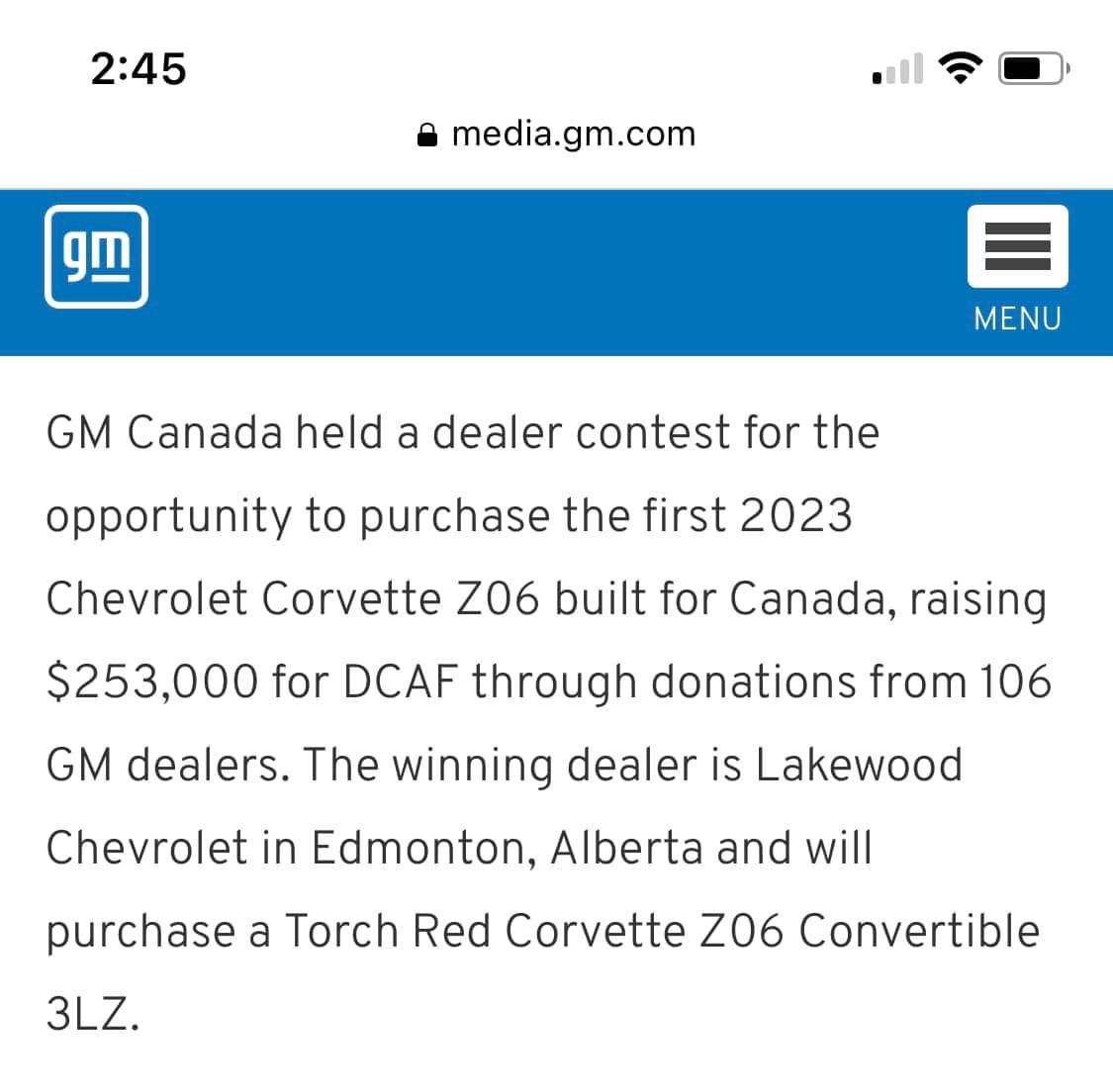Viewport: 1113px width, 1092px height.
Task: Open the hamburger menu icon
Action: point(1017,246)
